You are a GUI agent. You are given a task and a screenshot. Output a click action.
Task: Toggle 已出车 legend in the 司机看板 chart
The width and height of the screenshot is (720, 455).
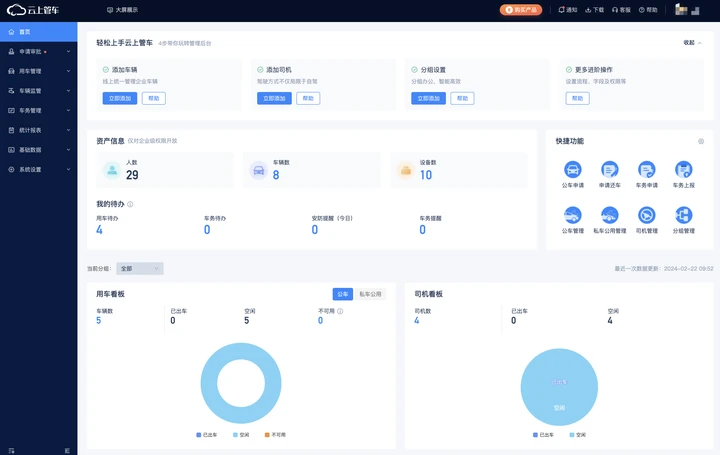point(543,434)
